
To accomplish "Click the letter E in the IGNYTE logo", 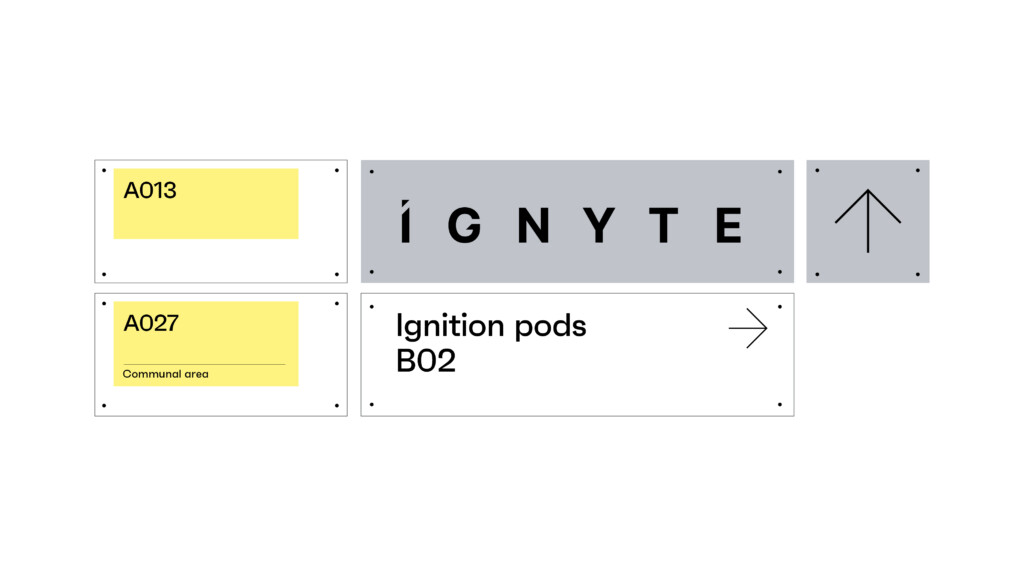I will click(x=728, y=225).
